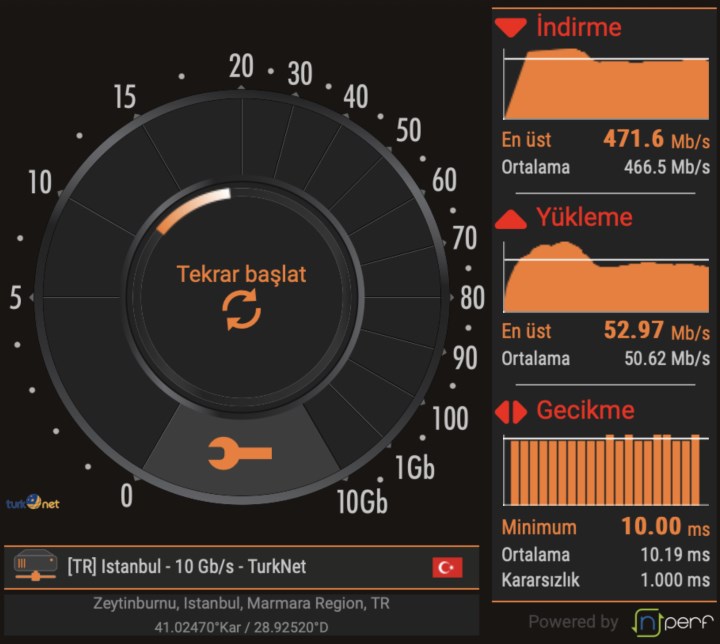Click the Turkish flag icon
The width and height of the screenshot is (720, 644).
(447, 567)
